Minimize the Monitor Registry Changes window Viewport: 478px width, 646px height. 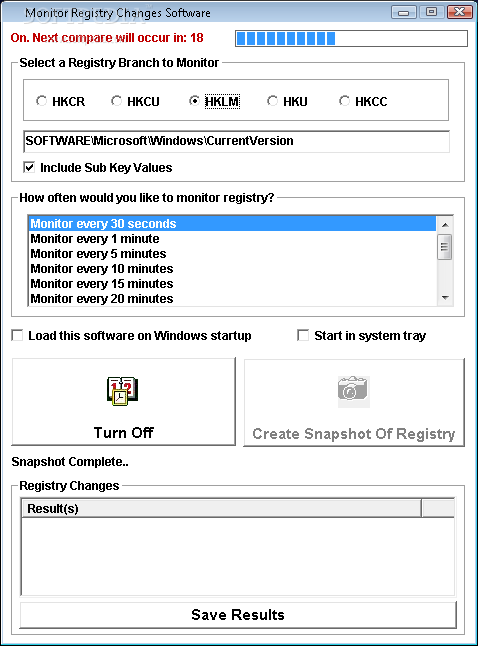click(x=403, y=12)
